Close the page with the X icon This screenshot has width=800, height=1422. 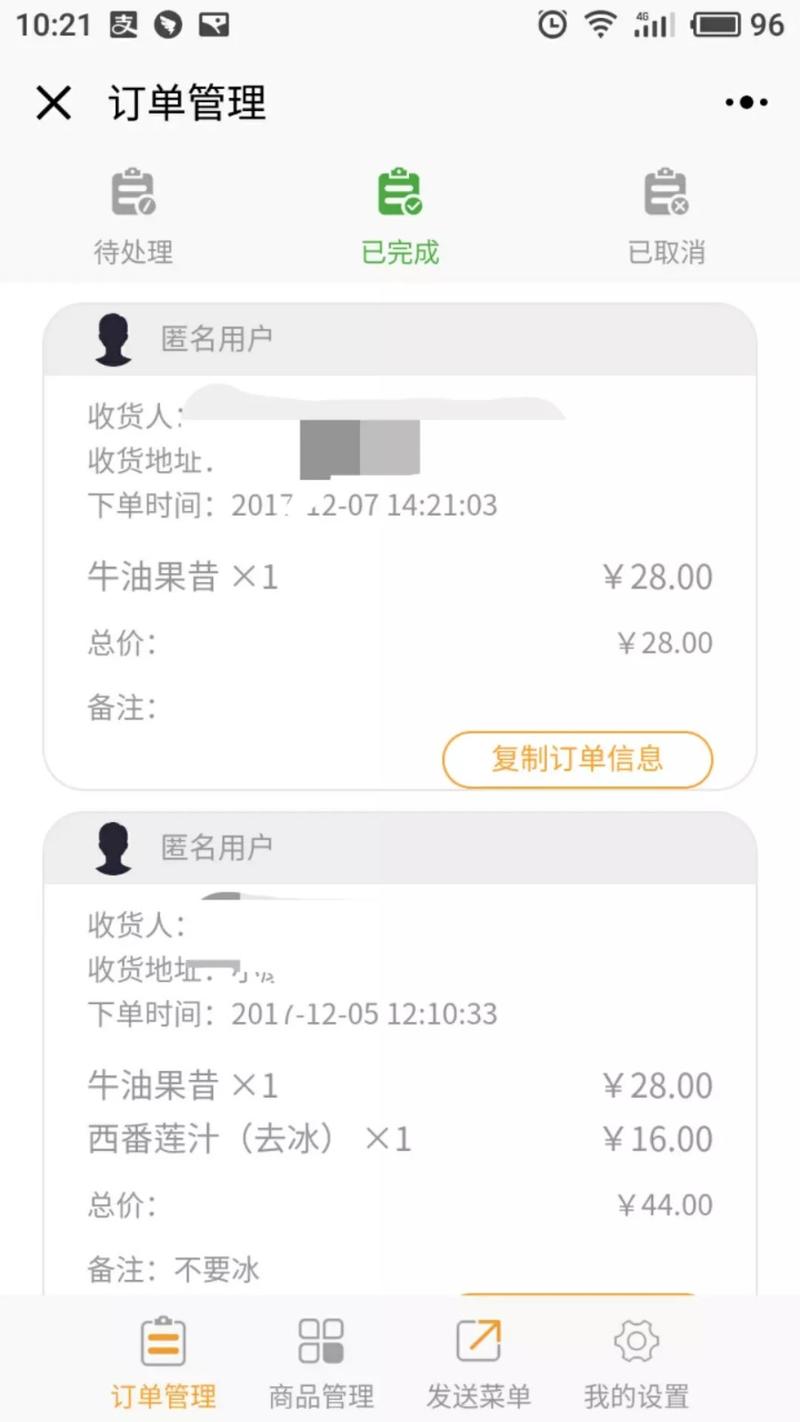click(53, 102)
